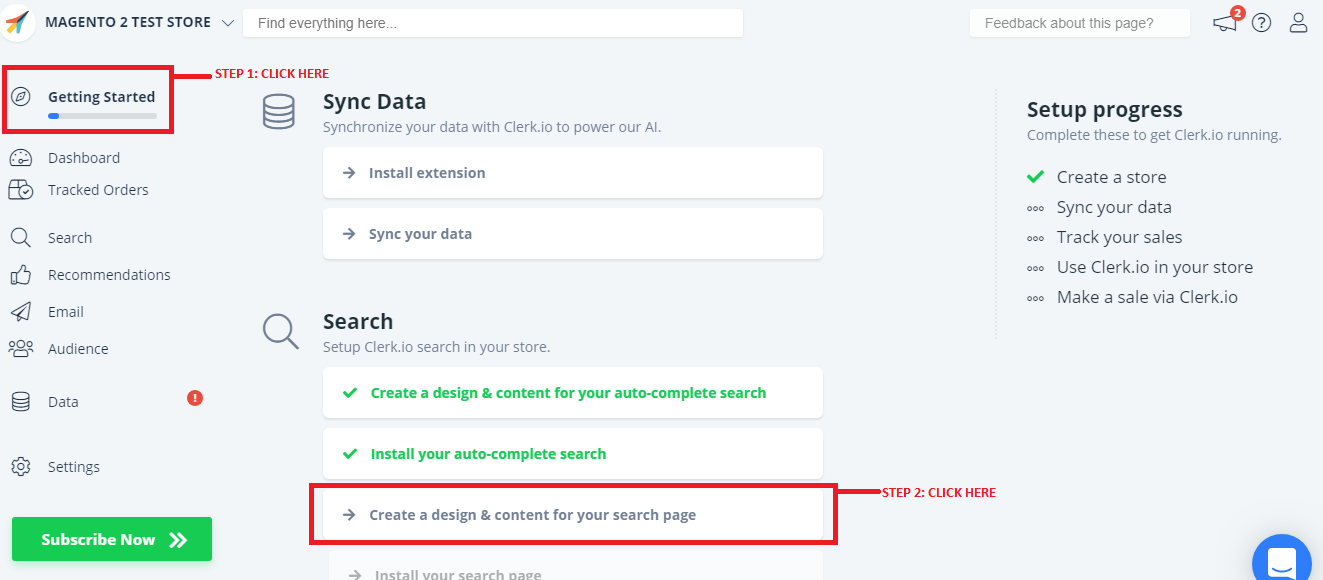Open completed Install your auto-complete search step
The height and width of the screenshot is (580, 1323).
(x=572, y=454)
